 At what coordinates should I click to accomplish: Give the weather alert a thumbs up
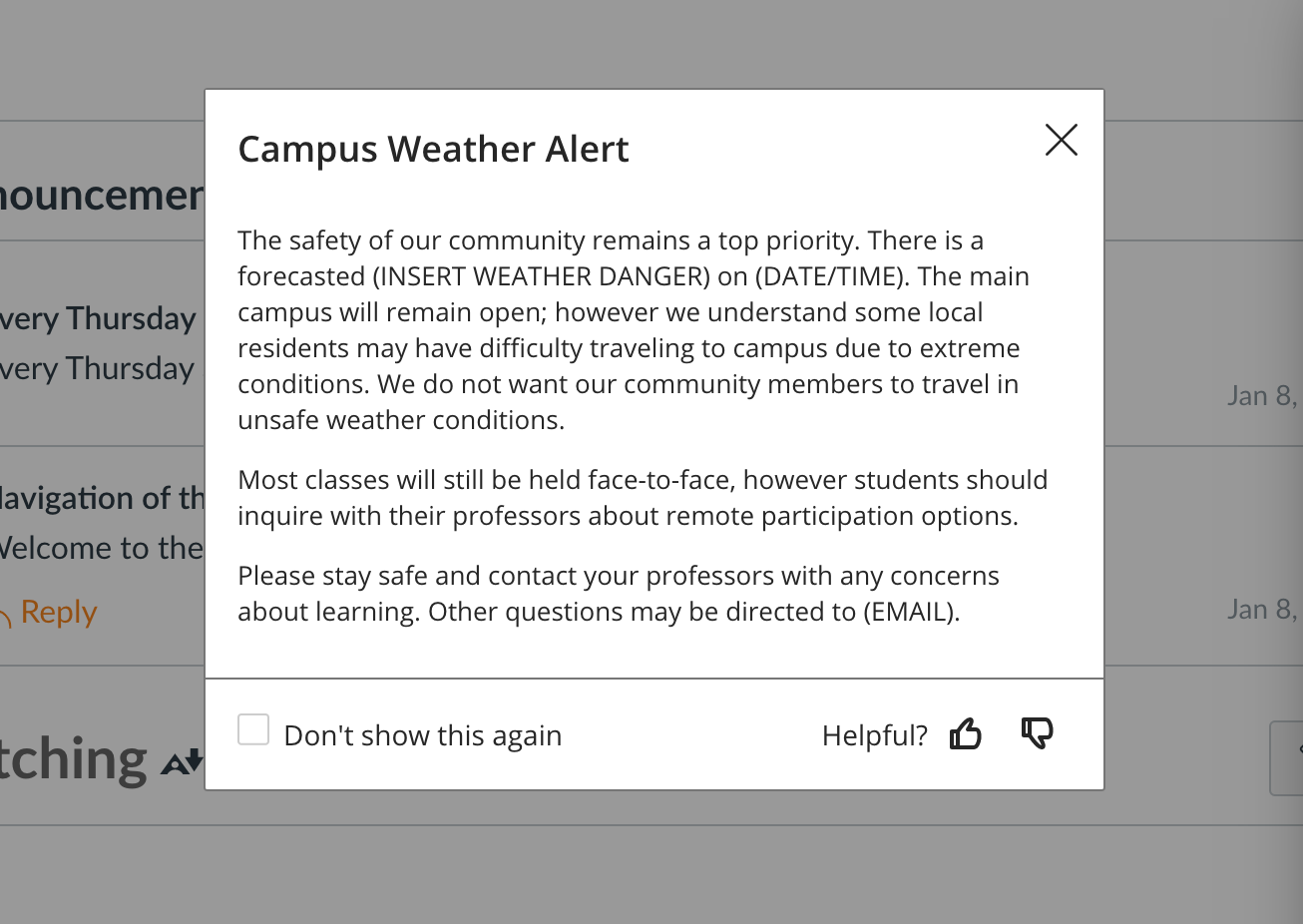click(x=965, y=732)
